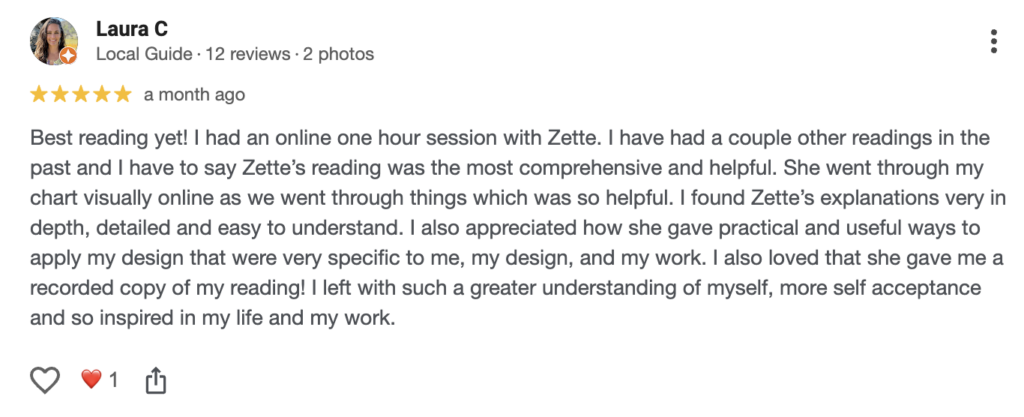Click the third gold rating star

coord(81,95)
